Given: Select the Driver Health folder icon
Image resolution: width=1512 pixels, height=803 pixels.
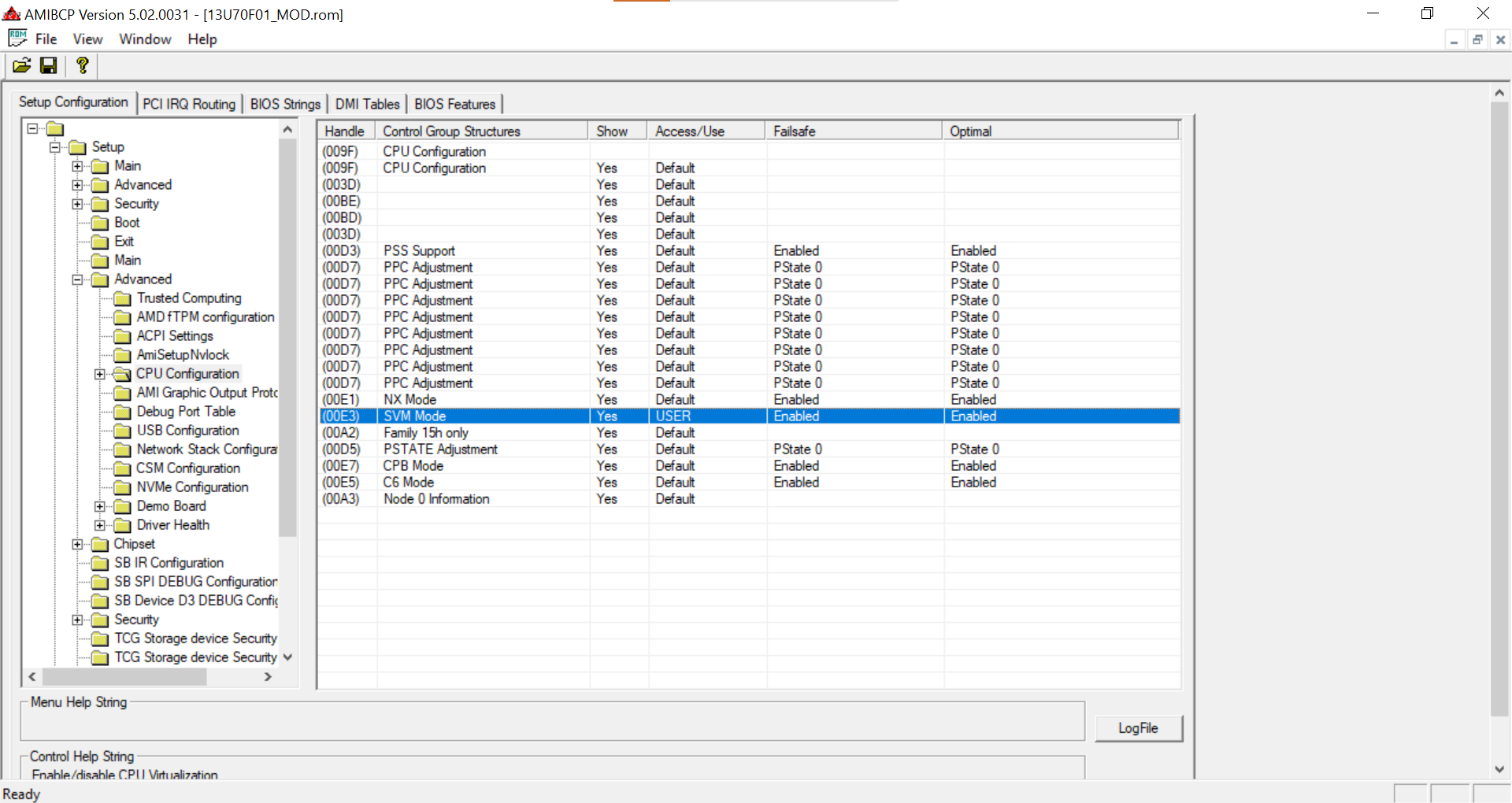Looking at the screenshot, I should tap(122, 525).
